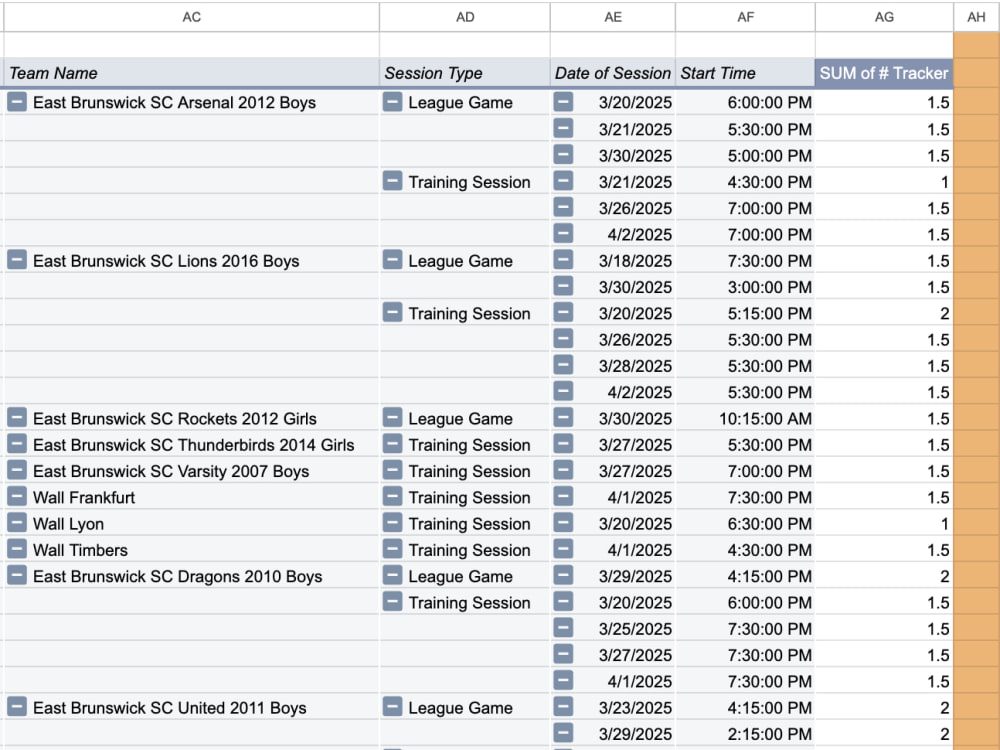Image resolution: width=1000 pixels, height=750 pixels.
Task: Collapse League Game under Dragons 2010 Boys
Action: [x=393, y=575]
